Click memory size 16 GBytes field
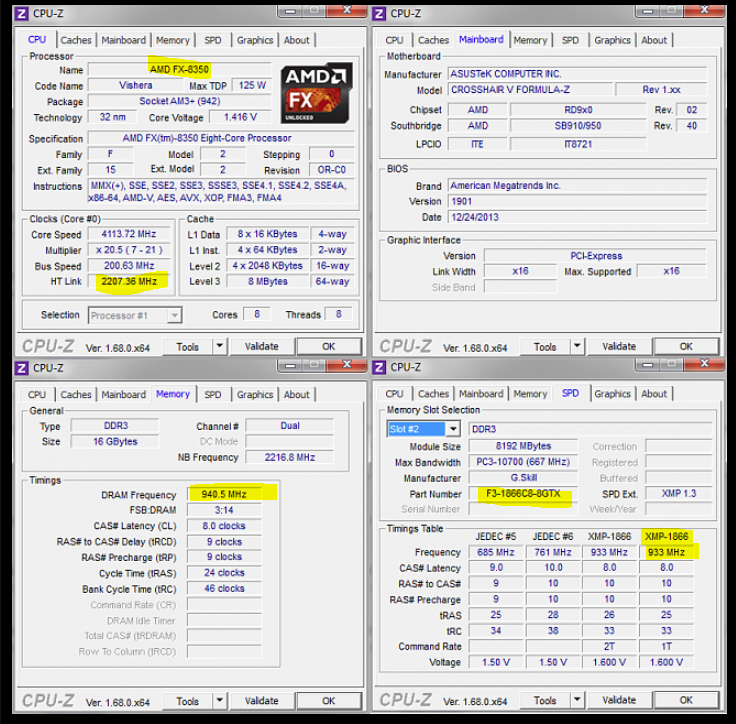This screenshot has width=736, height=724. point(115,442)
